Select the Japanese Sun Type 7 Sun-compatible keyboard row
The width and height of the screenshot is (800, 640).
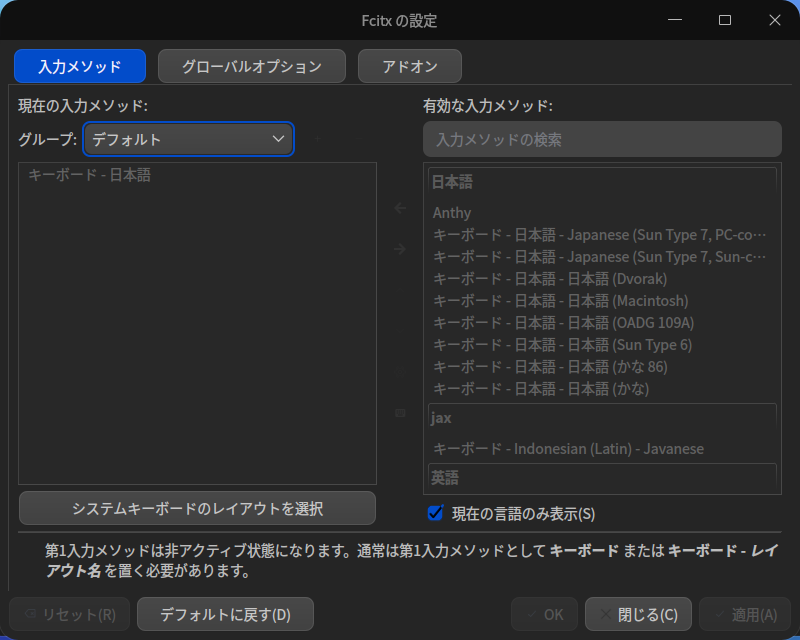click(602, 257)
